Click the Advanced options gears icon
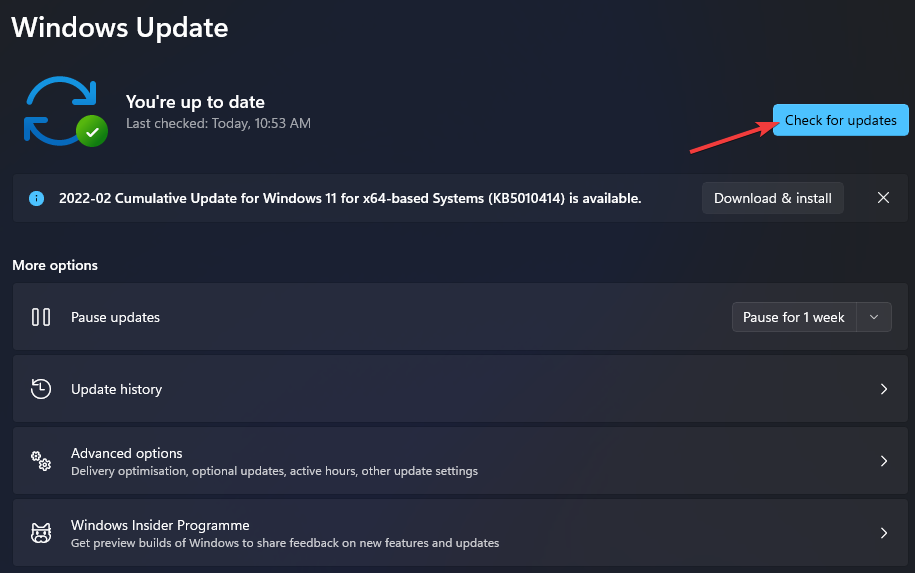 (41, 461)
